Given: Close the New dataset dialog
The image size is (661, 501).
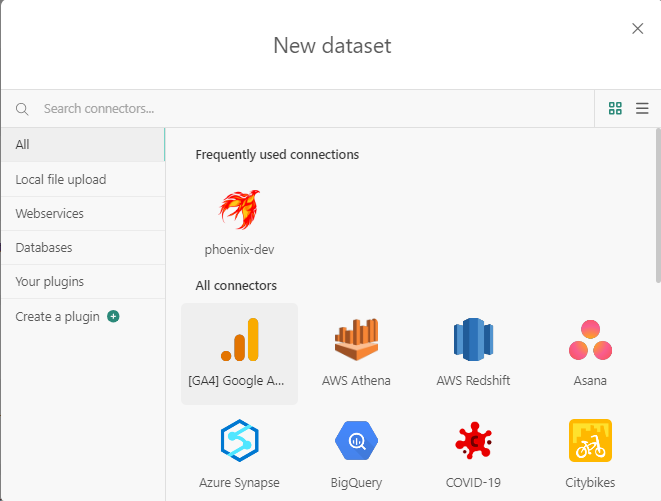Looking at the screenshot, I should [x=637, y=28].
